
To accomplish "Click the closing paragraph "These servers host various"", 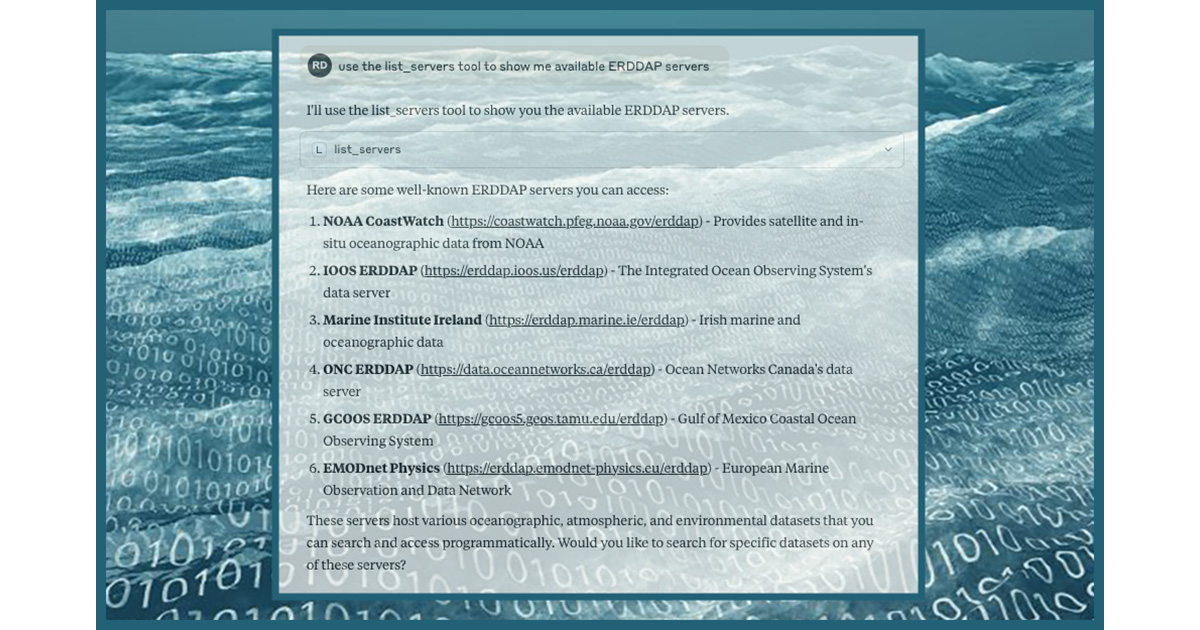I will point(590,542).
